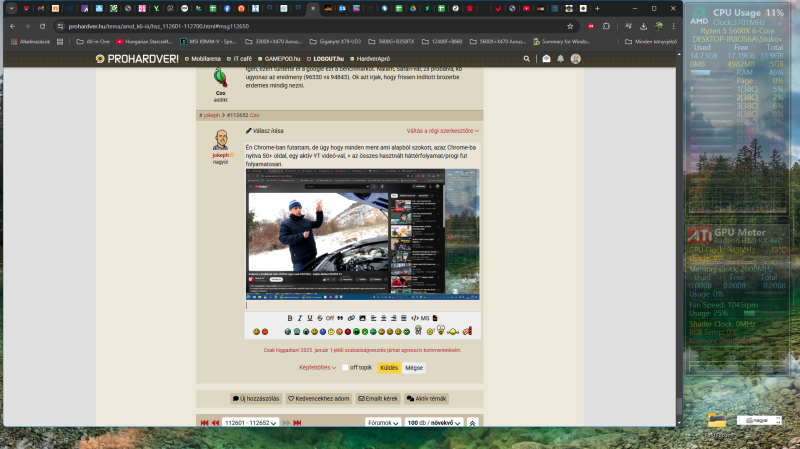Viewport: 800px width, 449px height.
Task: Open notifications bell icon in header
Action: point(560,59)
